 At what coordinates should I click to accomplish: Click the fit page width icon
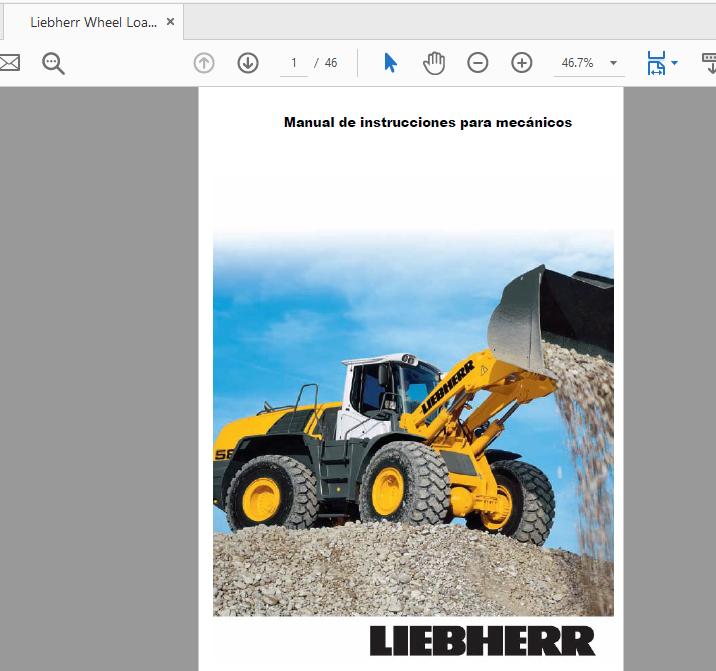[x=656, y=63]
